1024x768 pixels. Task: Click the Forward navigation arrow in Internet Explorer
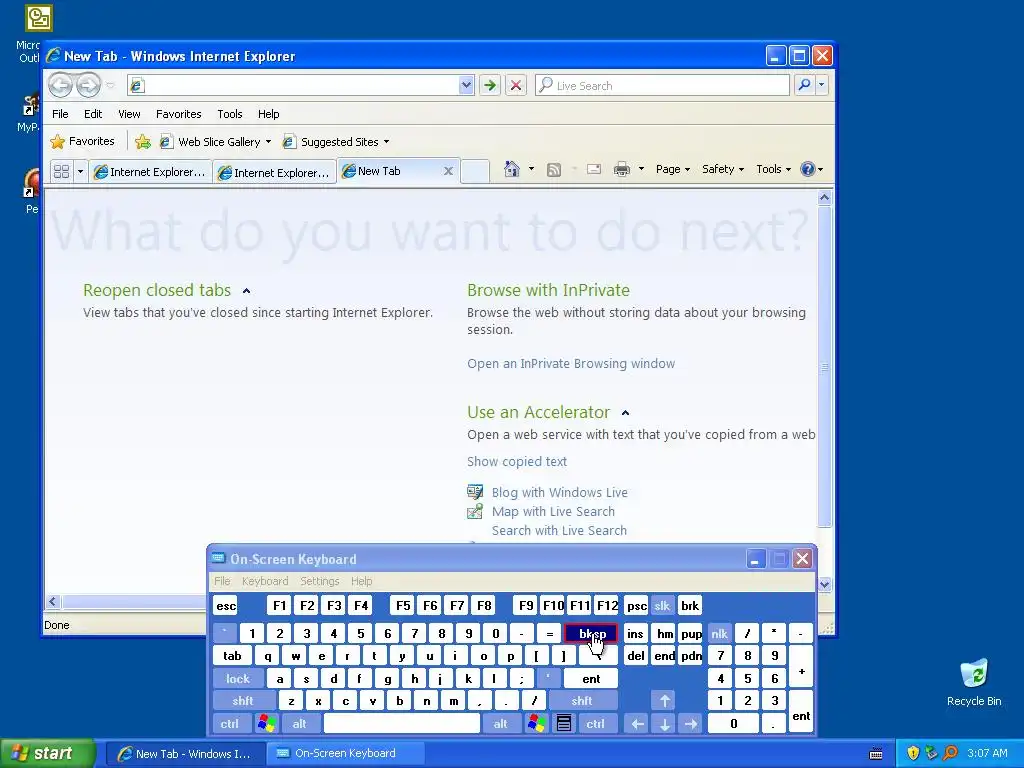(x=88, y=85)
